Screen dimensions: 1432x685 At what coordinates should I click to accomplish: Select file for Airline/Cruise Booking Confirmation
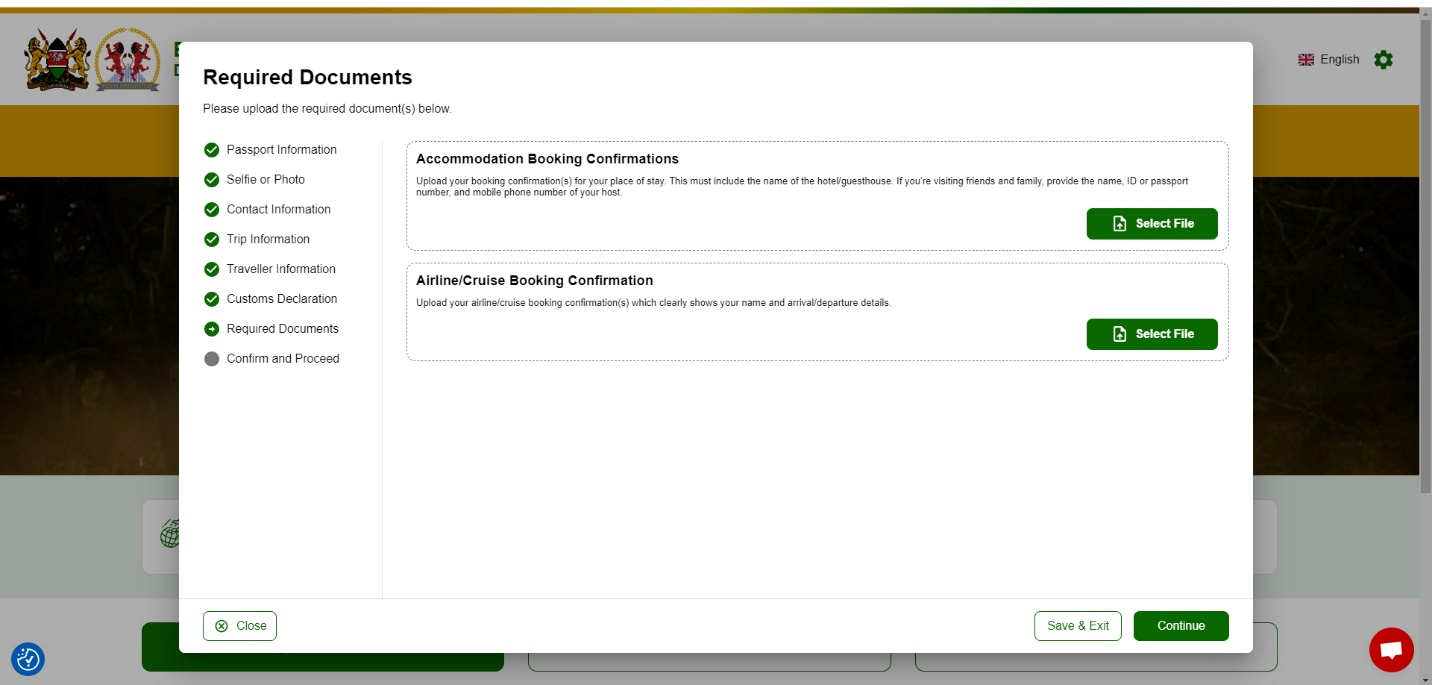(x=1152, y=334)
